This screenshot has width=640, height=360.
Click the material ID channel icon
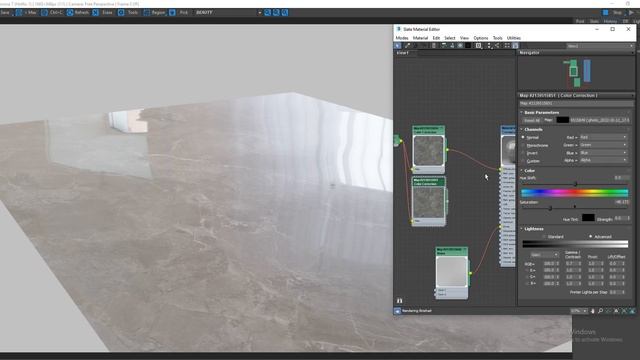tap(479, 46)
